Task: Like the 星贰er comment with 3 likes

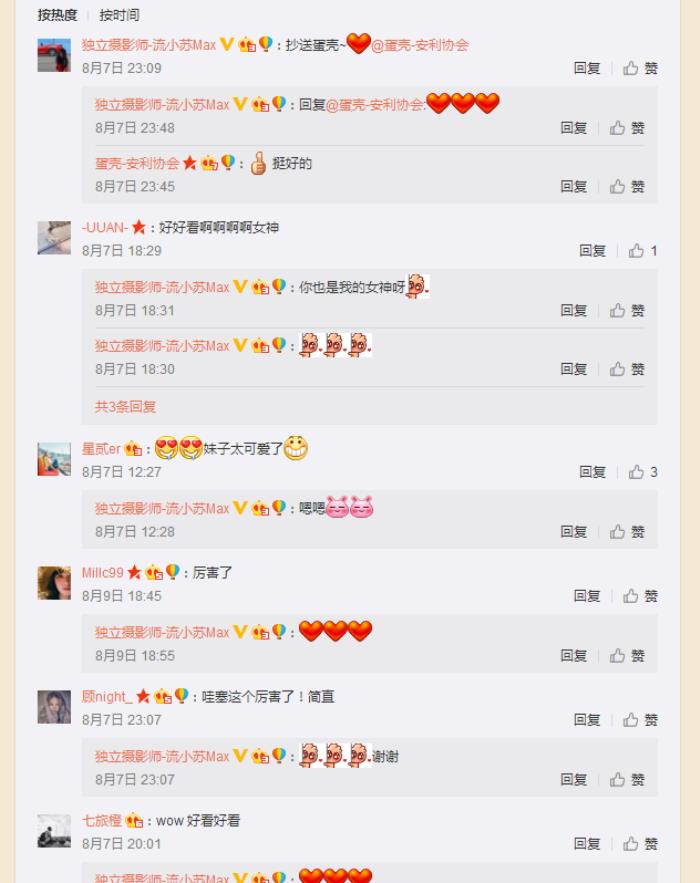Action: pyautogui.click(x=643, y=472)
